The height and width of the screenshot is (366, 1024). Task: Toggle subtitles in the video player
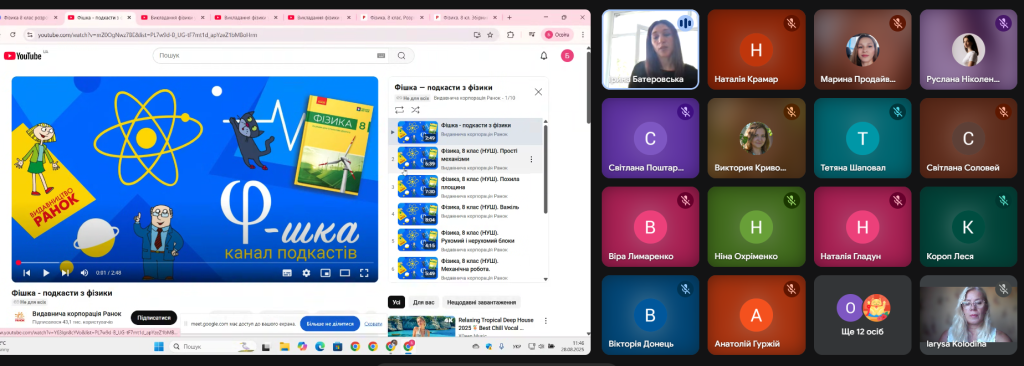(287, 273)
